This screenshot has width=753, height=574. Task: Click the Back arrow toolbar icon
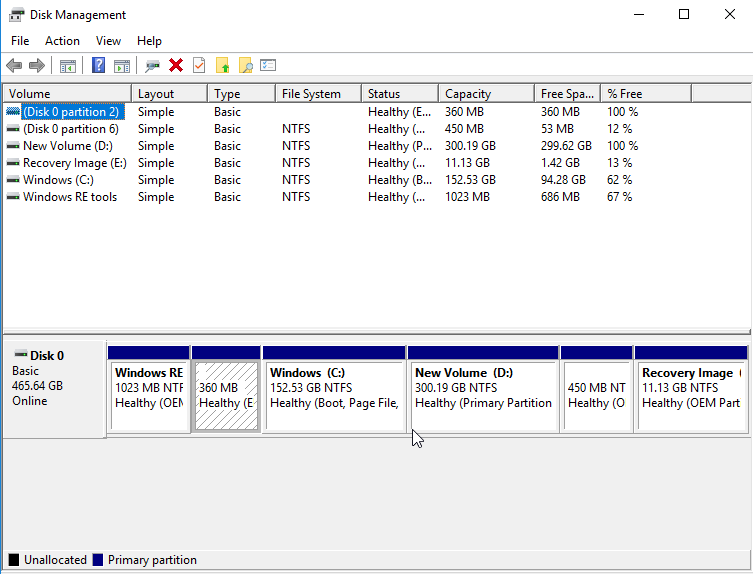click(x=14, y=66)
